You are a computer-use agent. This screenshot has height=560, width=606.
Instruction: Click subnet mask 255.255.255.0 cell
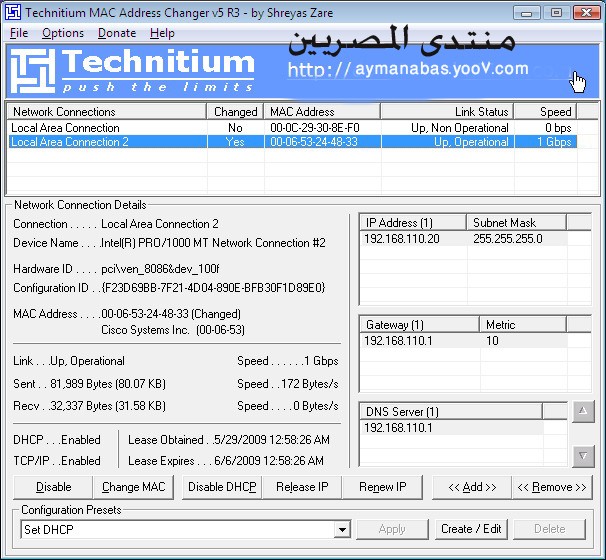(x=508, y=239)
